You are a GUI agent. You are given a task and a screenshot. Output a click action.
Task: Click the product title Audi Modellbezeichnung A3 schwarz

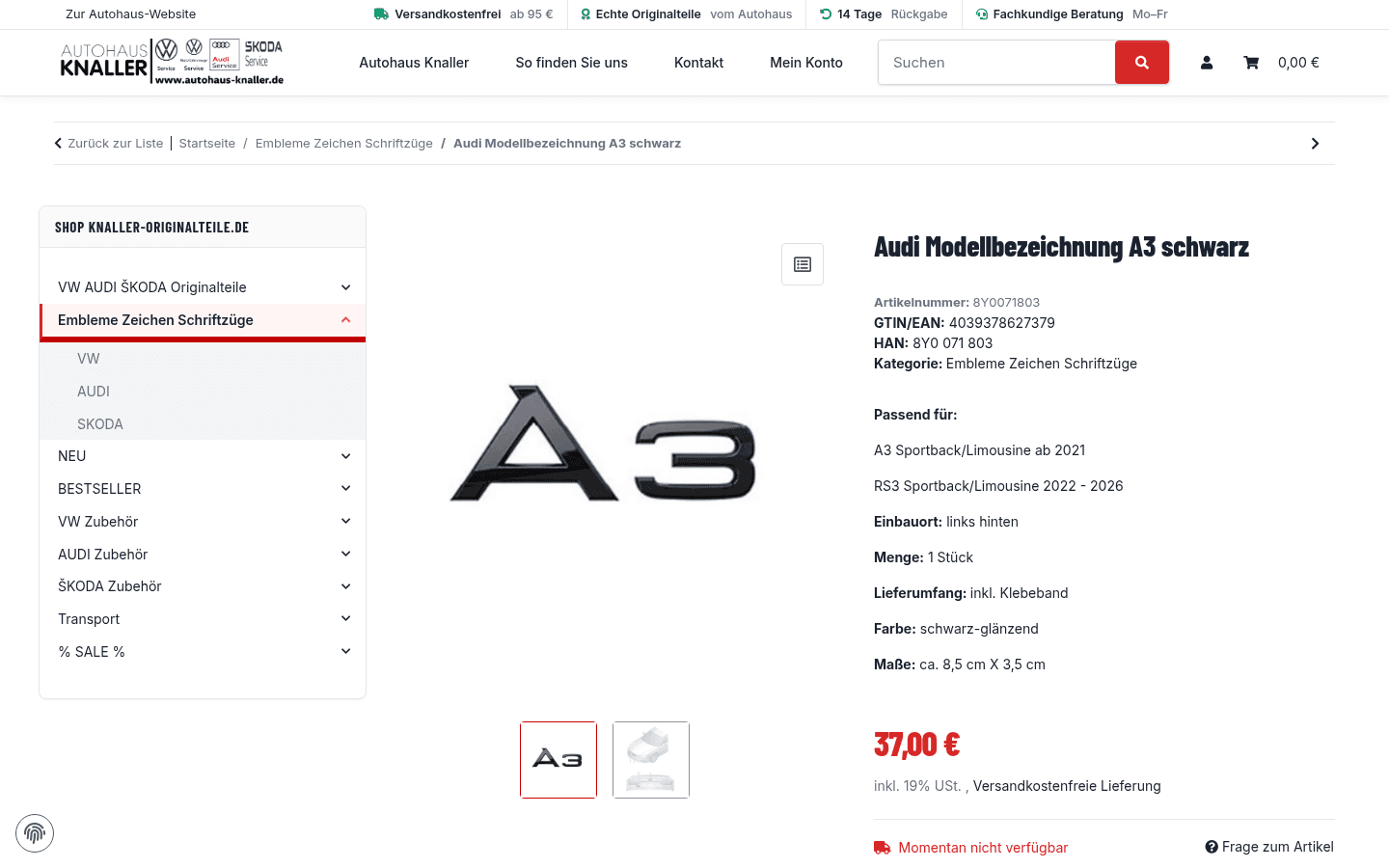1061,247
